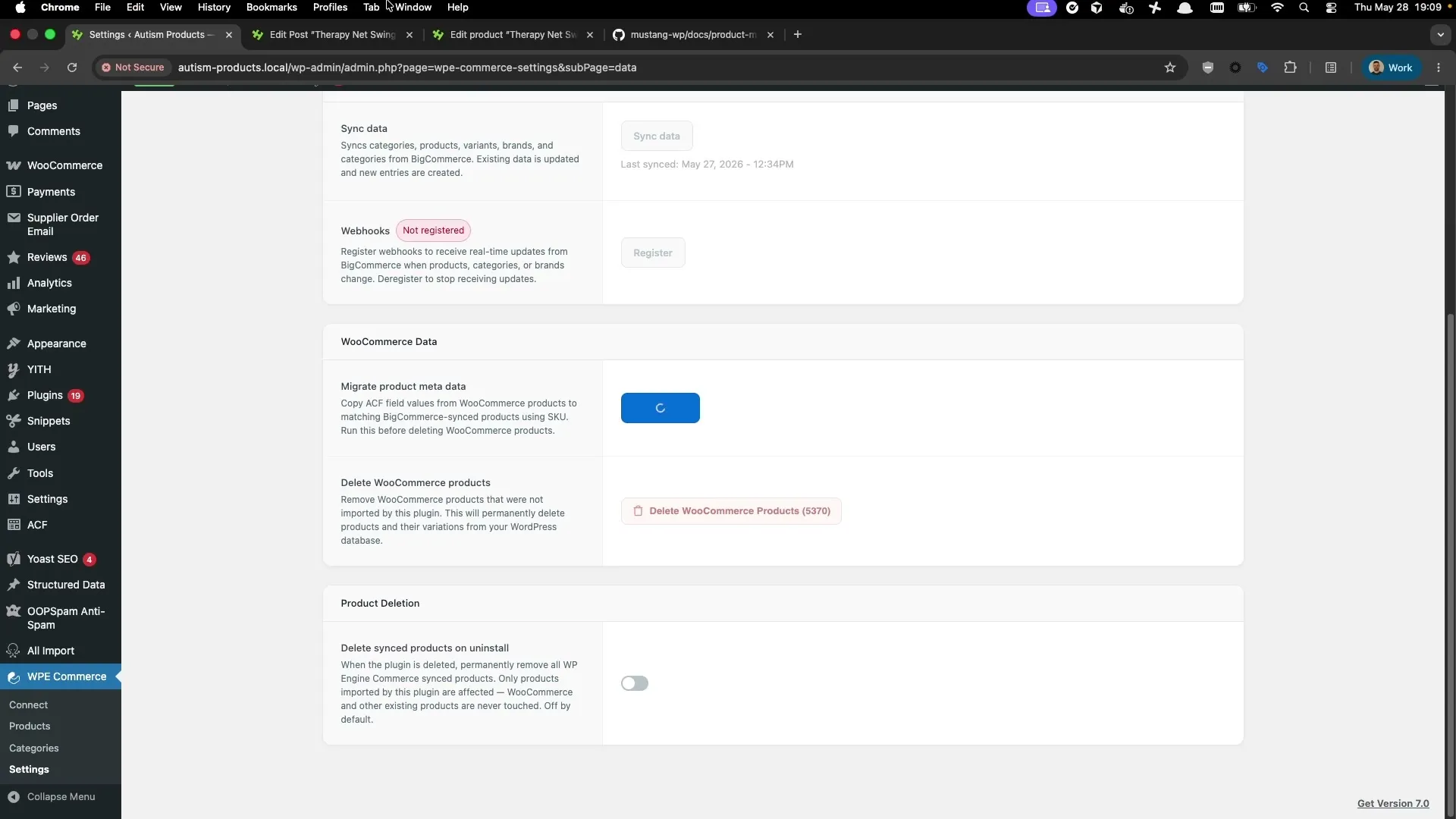Go to WPE Commerce Products submenu

pos(30,726)
